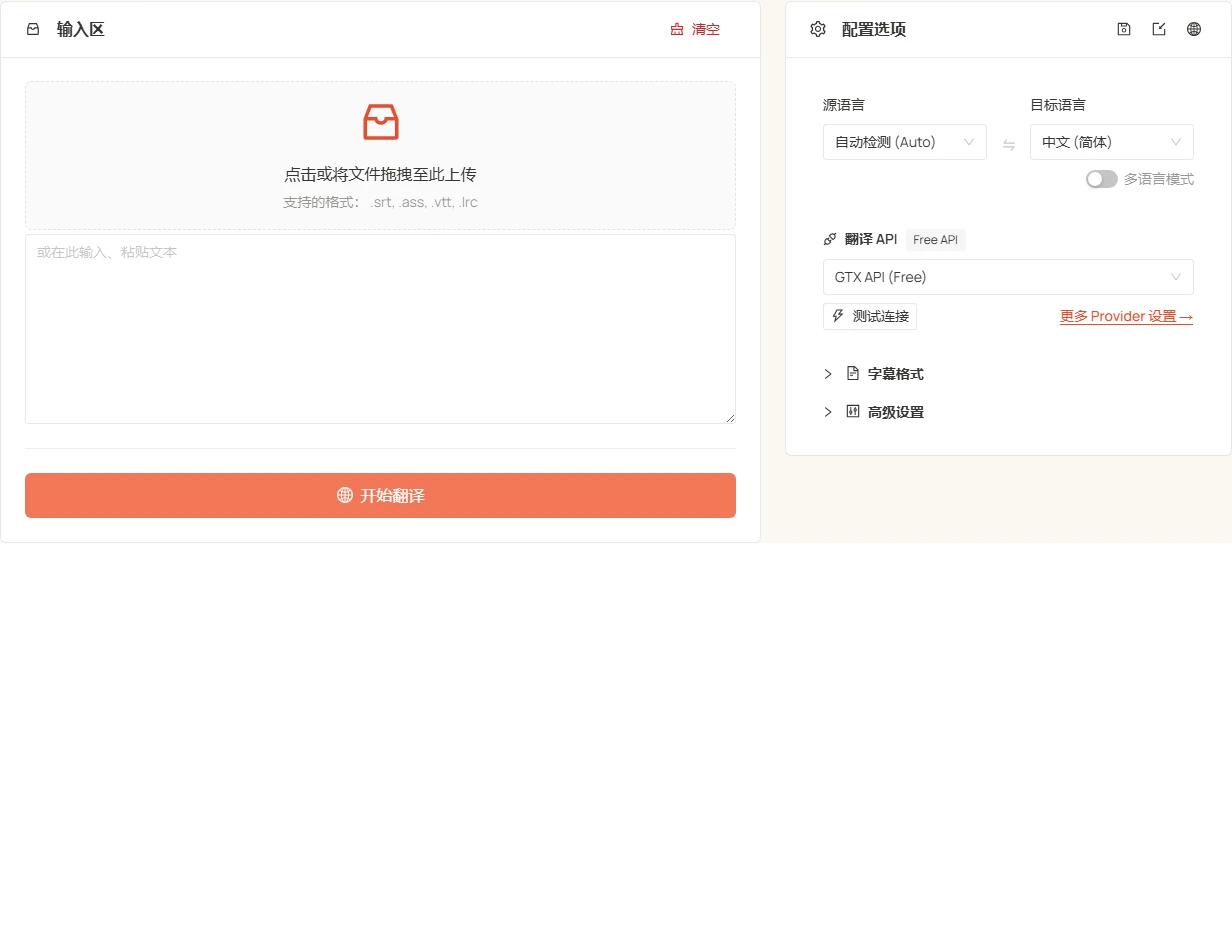Click the 点击或将文件拖拽至此上传 text
The image size is (1232, 945).
(x=380, y=174)
